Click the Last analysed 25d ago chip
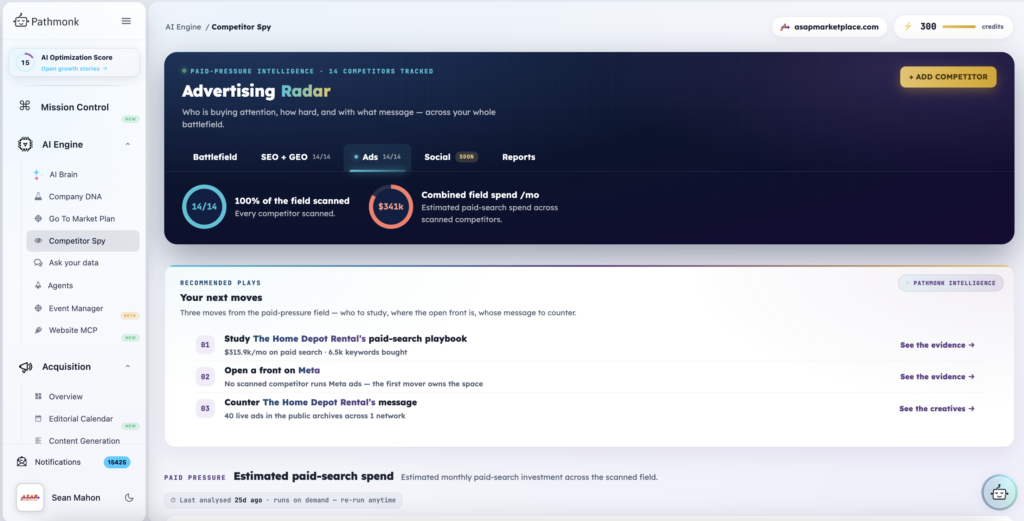This screenshot has height=521, width=1024. pyautogui.click(x=283, y=500)
